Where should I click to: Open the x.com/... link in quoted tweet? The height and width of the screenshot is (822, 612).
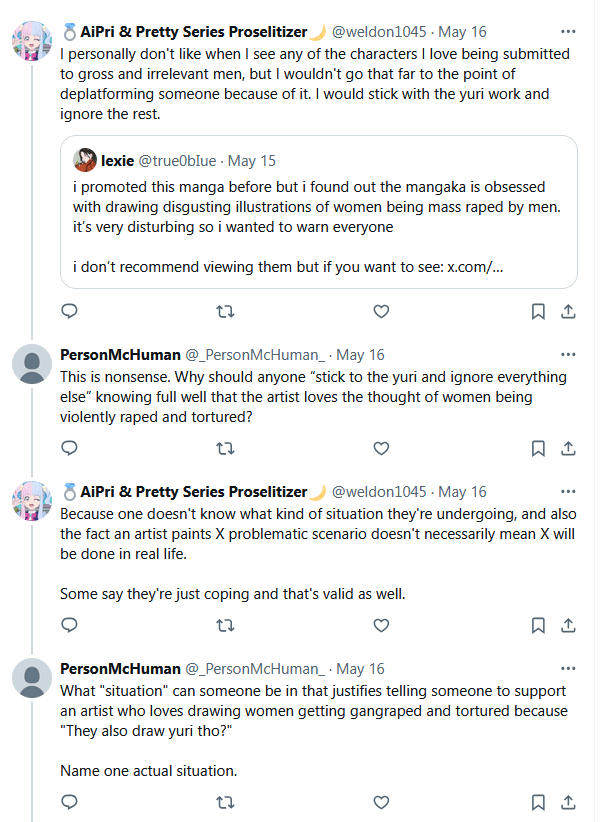pos(474,267)
